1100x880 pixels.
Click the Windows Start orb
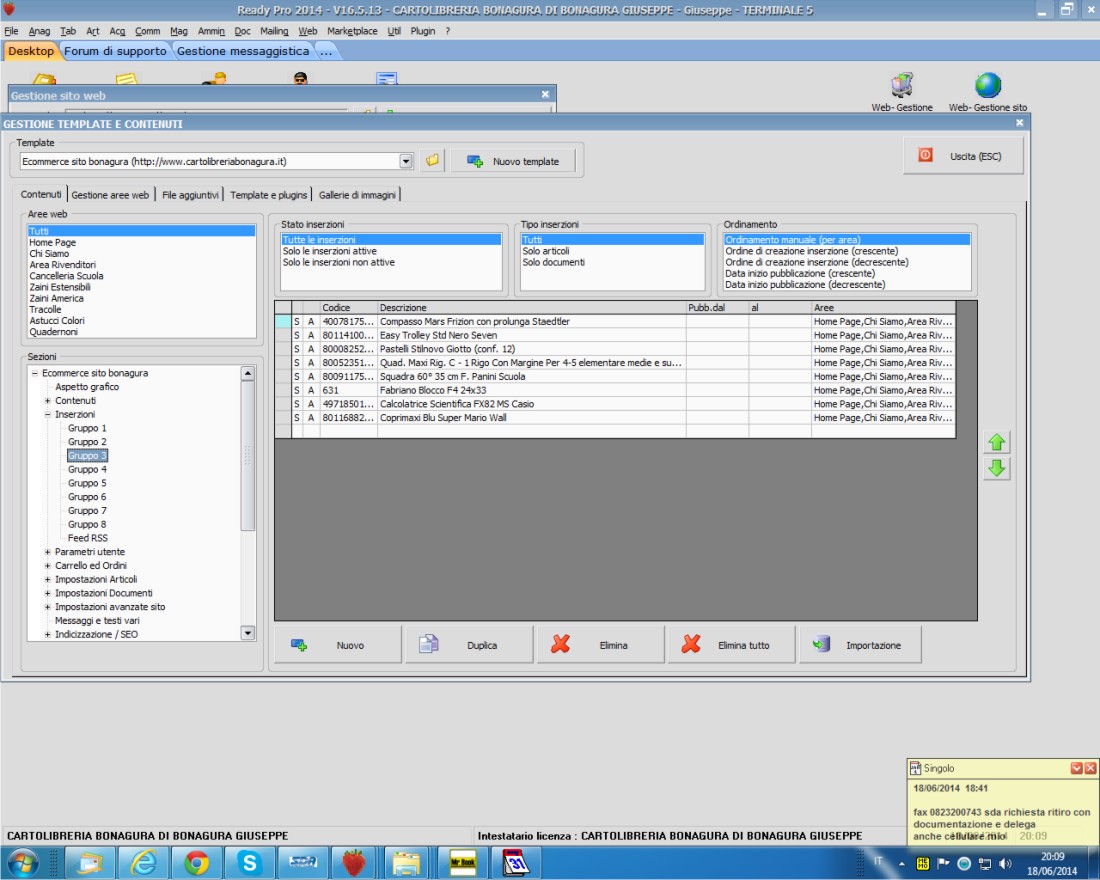coord(22,862)
